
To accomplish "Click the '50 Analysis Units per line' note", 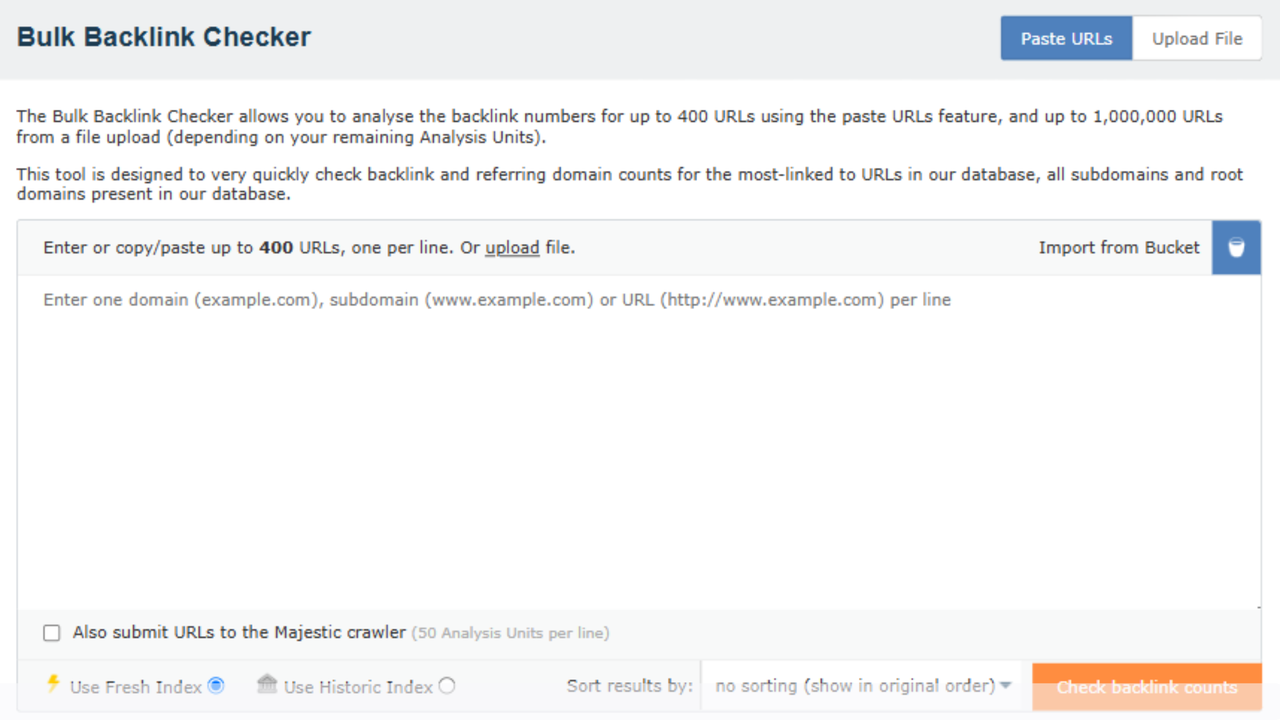I will (510, 633).
